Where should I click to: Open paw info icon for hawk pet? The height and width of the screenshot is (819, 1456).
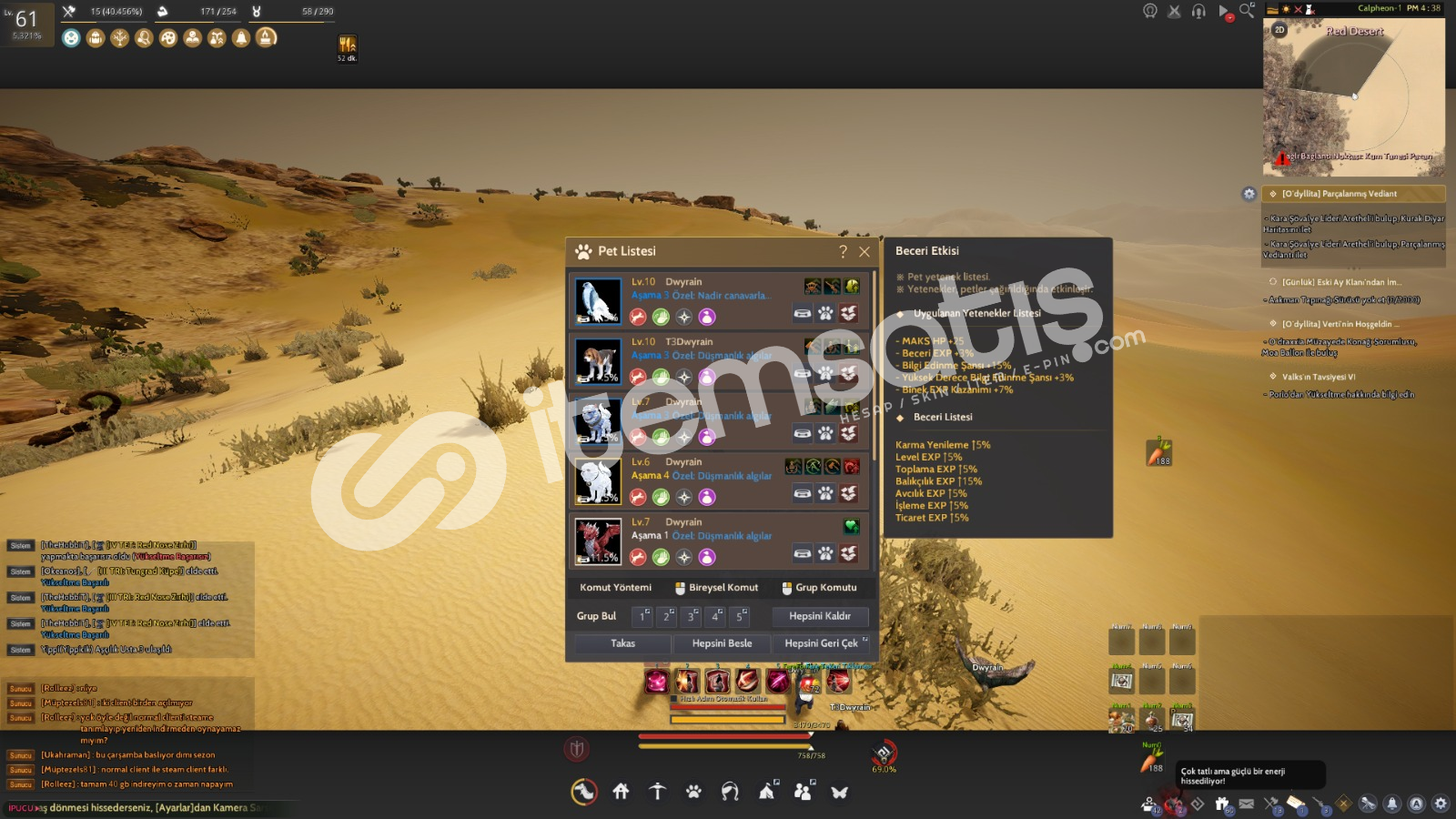[x=825, y=314]
